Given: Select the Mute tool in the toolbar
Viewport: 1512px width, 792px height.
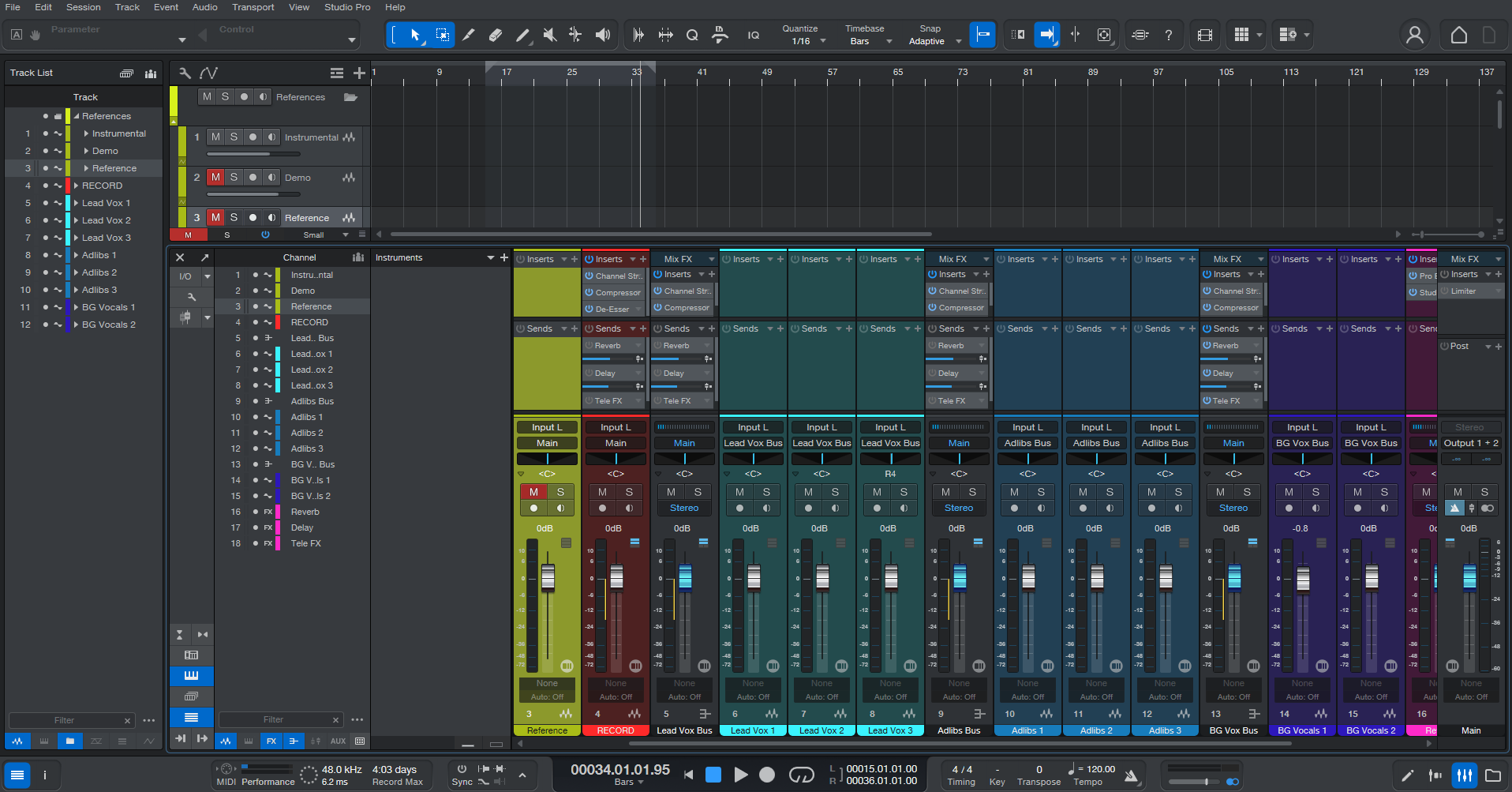Looking at the screenshot, I should pyautogui.click(x=549, y=35).
